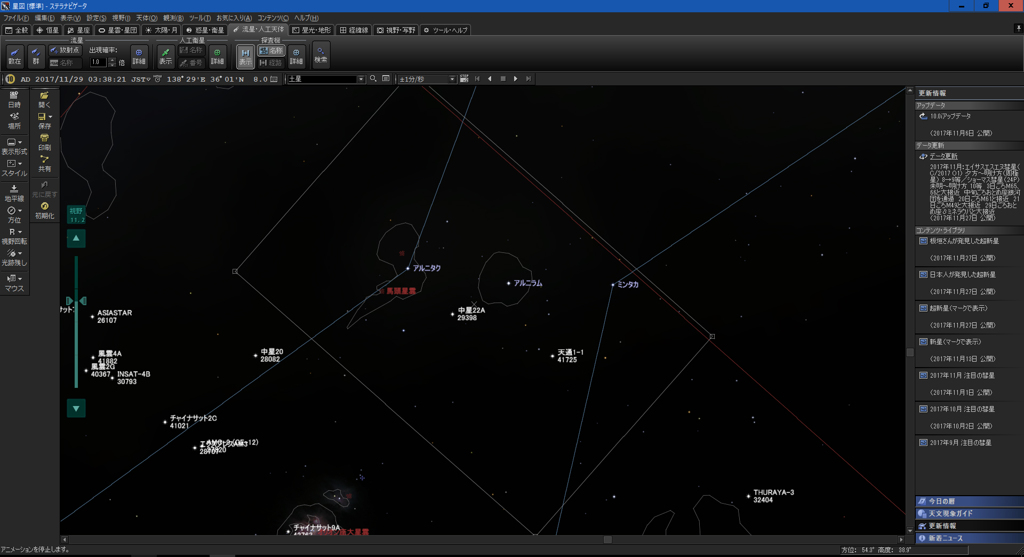The image size is (1024, 557).
Task: Toggle artificial satellite 表示 display button
Action: pos(166,55)
